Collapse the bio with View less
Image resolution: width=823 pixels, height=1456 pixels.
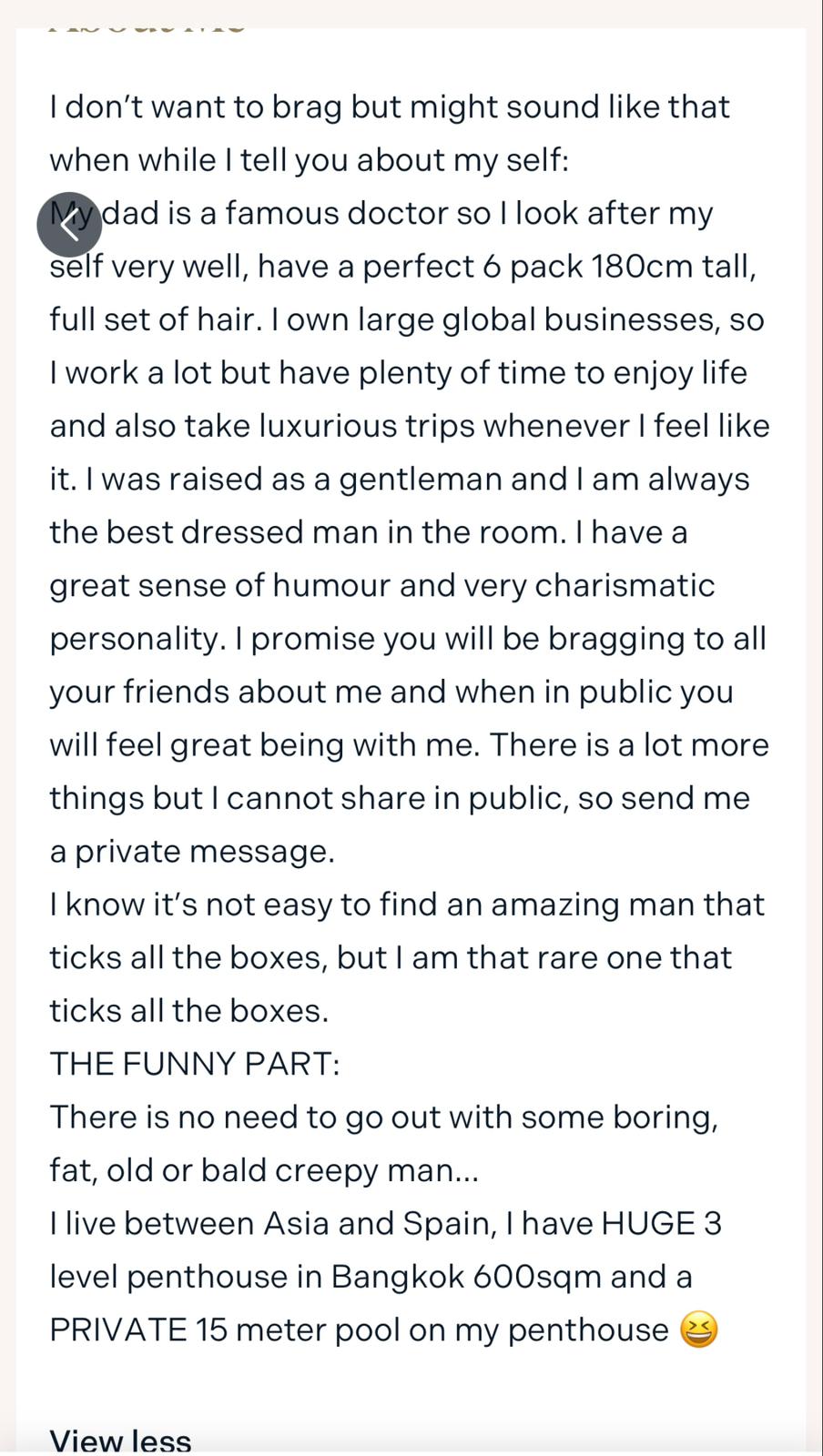click(x=120, y=1440)
